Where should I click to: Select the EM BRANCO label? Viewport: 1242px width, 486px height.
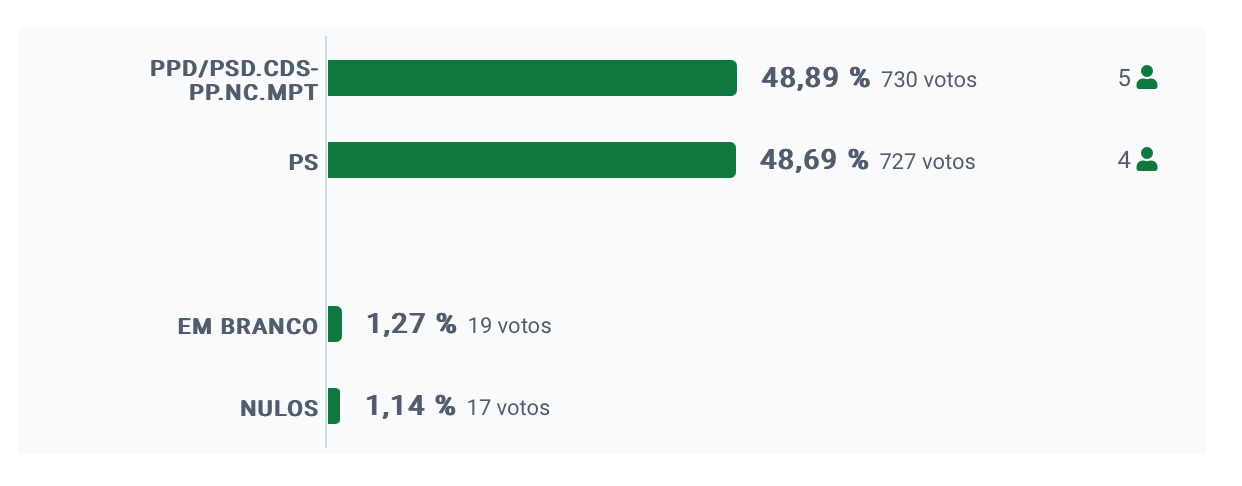pos(248,327)
